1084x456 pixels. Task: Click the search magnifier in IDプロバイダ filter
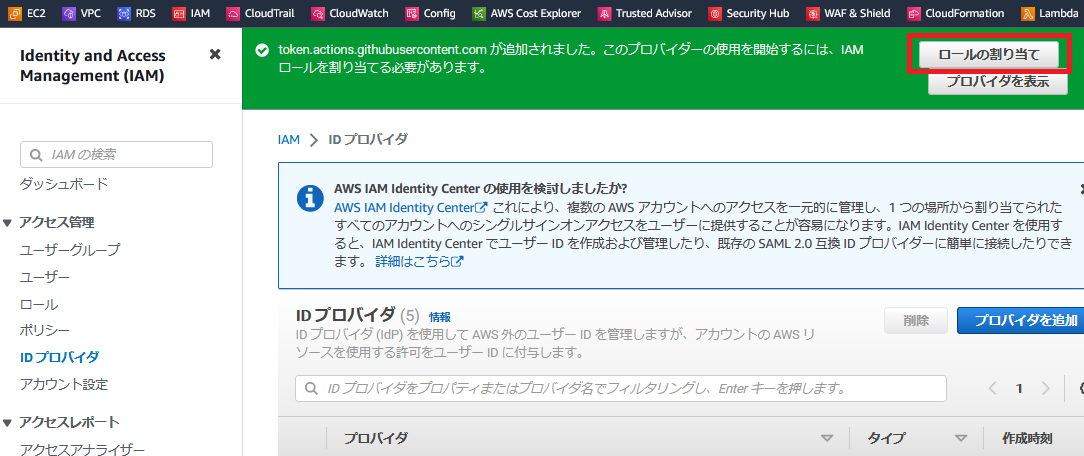pos(311,388)
